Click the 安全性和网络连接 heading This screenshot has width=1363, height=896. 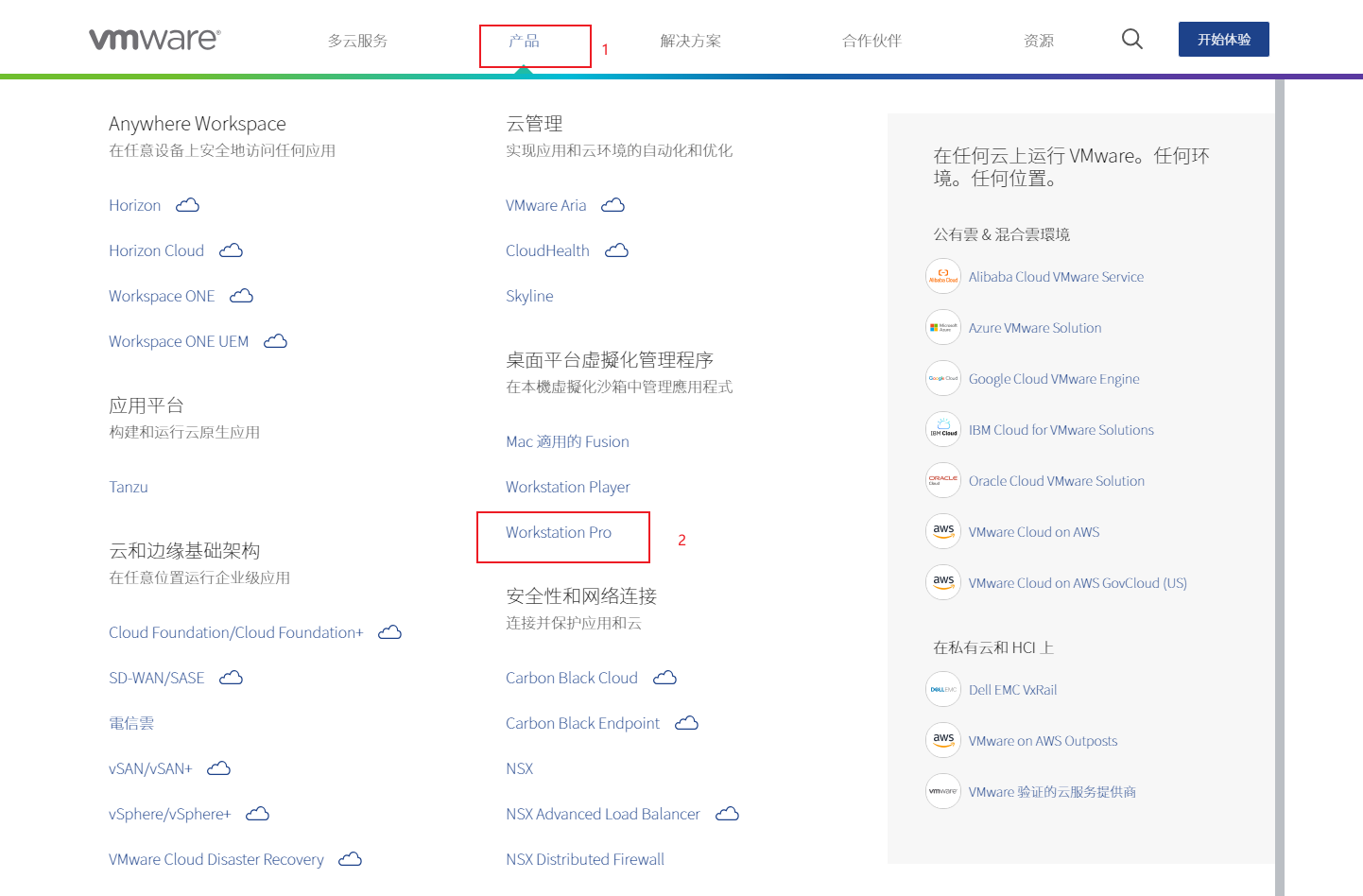[581, 596]
